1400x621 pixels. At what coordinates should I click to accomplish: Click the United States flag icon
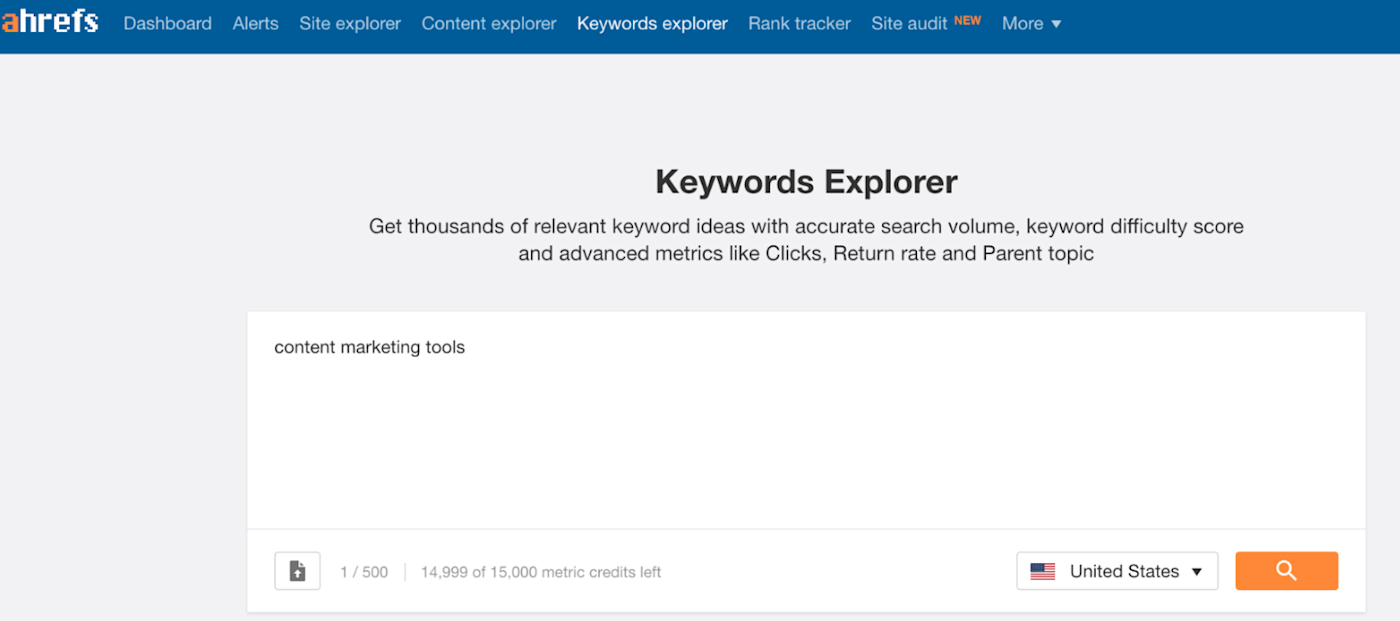pos(1043,572)
